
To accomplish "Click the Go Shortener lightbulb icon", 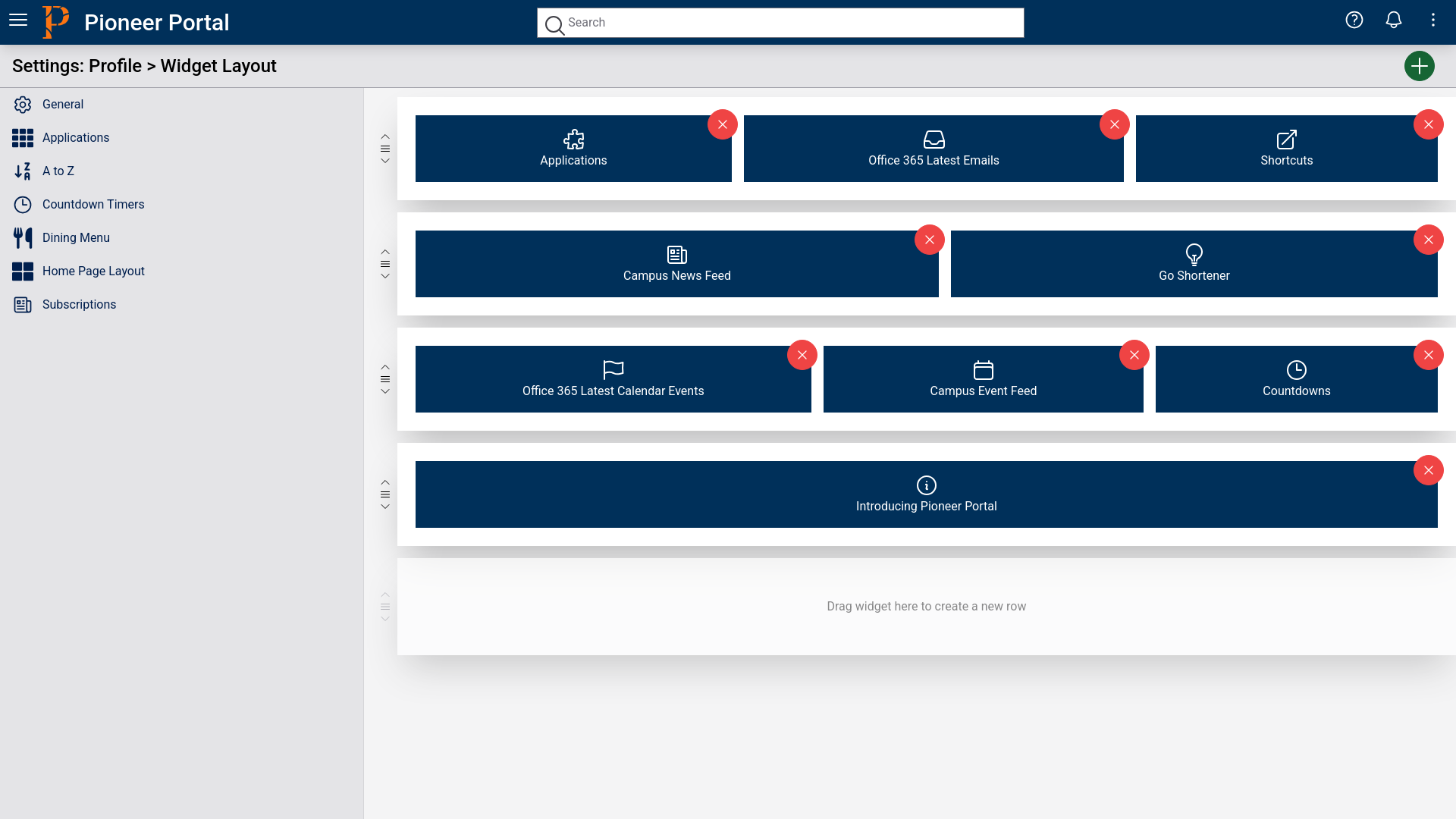I will coord(1194,254).
